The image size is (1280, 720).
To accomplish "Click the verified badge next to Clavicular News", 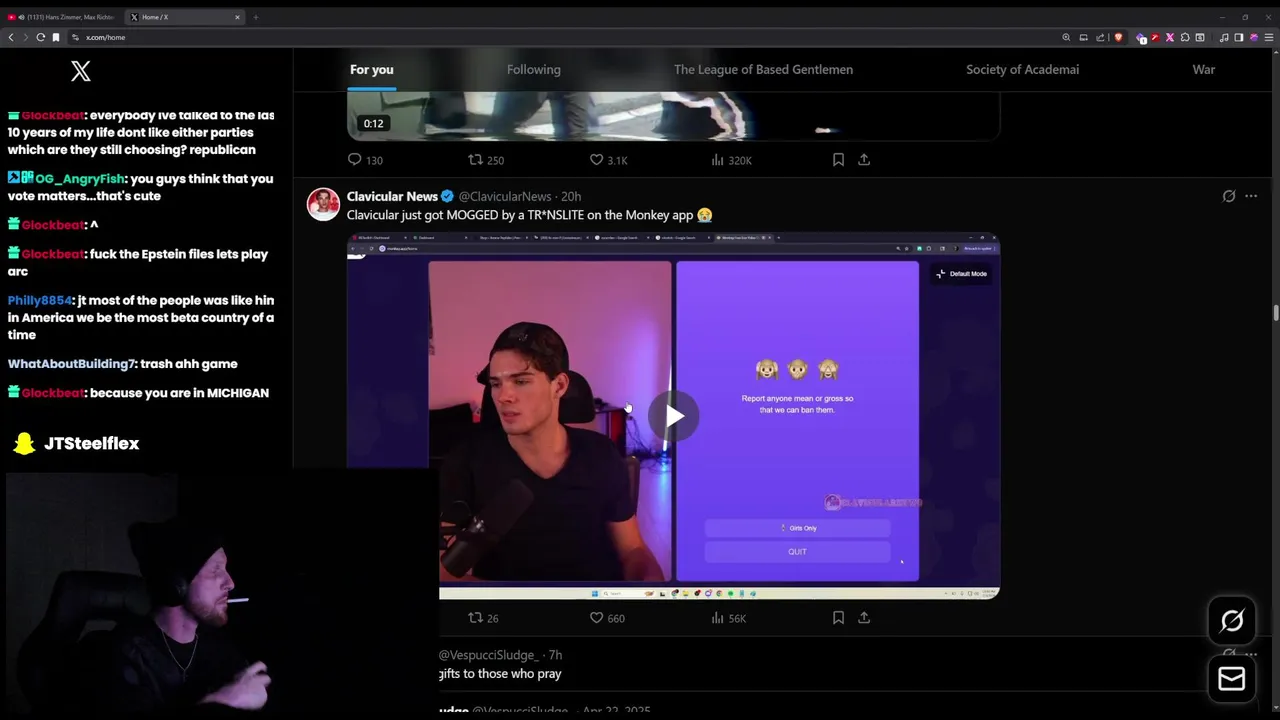I will (x=448, y=196).
